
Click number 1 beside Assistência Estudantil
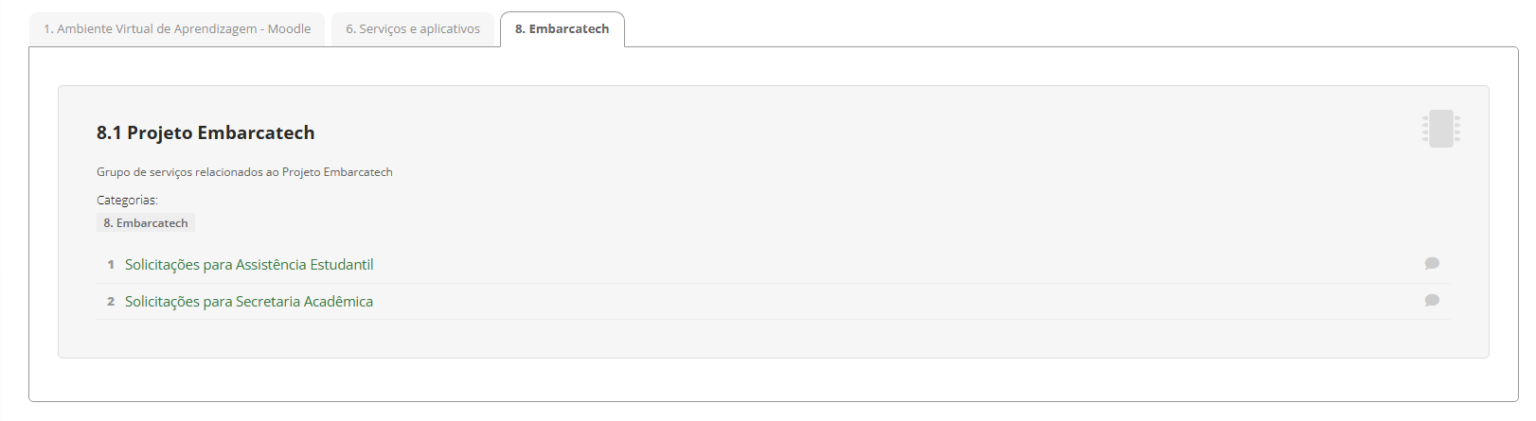[111, 265]
